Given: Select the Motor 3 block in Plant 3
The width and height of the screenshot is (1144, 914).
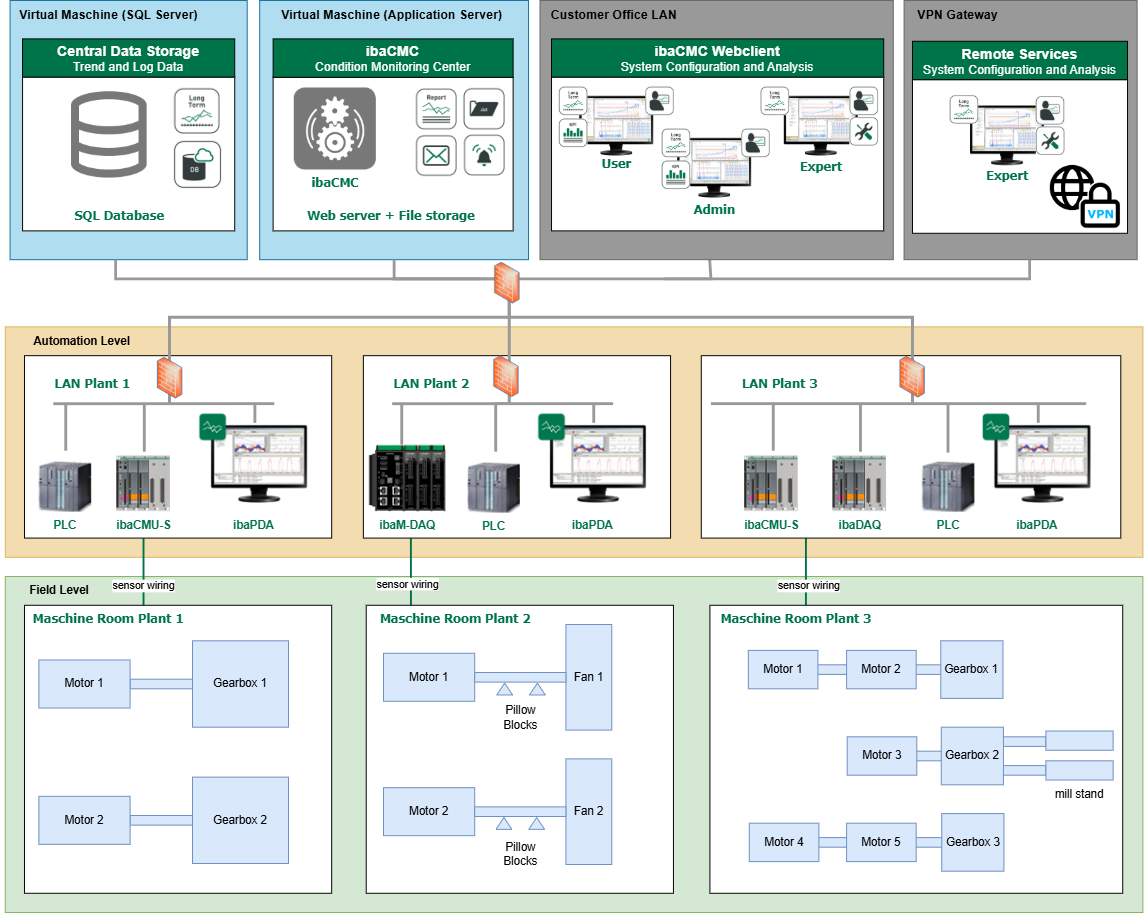Looking at the screenshot, I should [882, 755].
